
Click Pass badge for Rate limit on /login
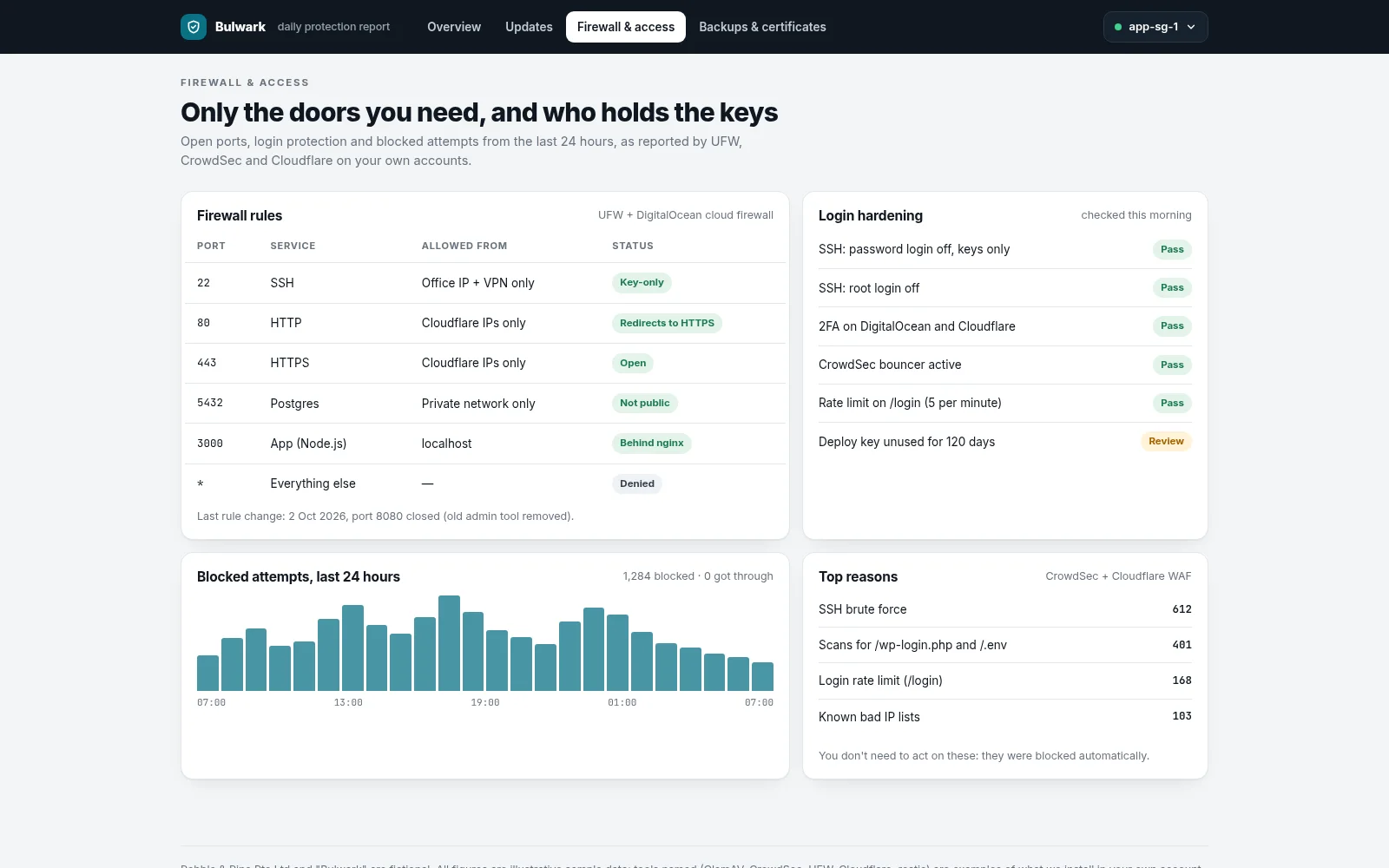coord(1172,403)
